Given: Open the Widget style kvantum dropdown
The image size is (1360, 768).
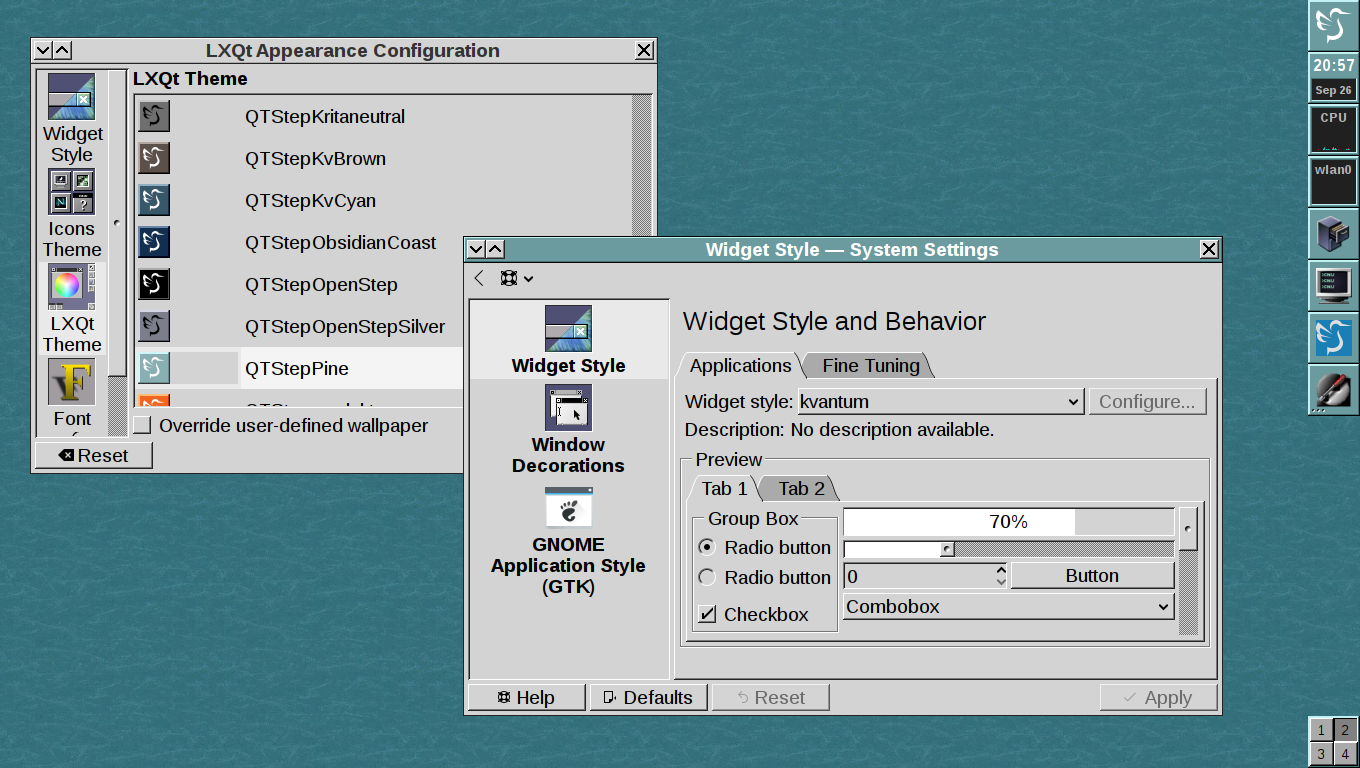Looking at the screenshot, I should [x=940, y=401].
